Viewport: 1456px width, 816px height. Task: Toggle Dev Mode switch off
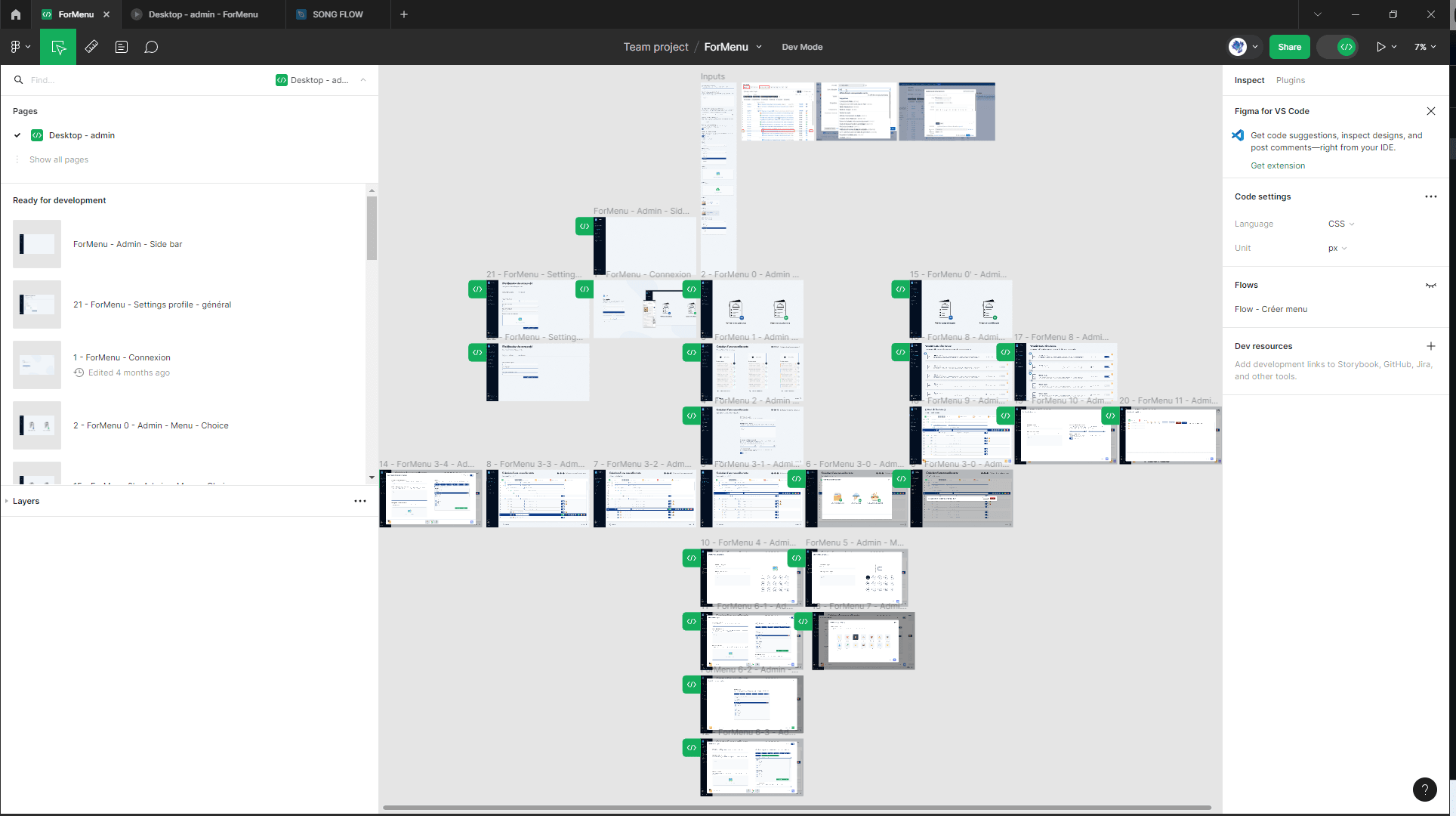[1338, 47]
